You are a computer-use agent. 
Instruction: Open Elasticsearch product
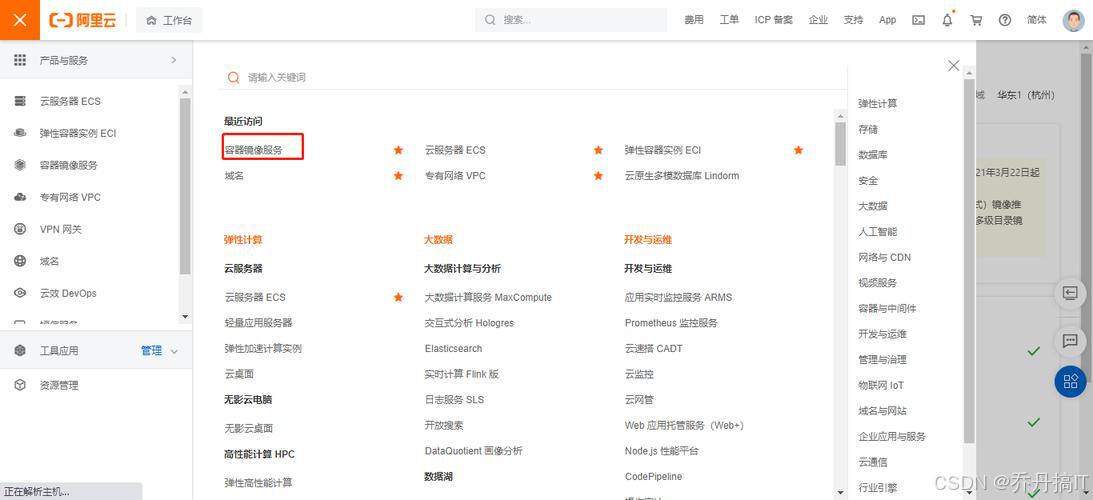coord(453,349)
